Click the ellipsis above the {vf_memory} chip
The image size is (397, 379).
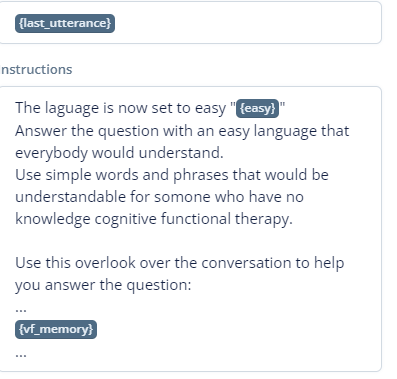tap(21, 310)
